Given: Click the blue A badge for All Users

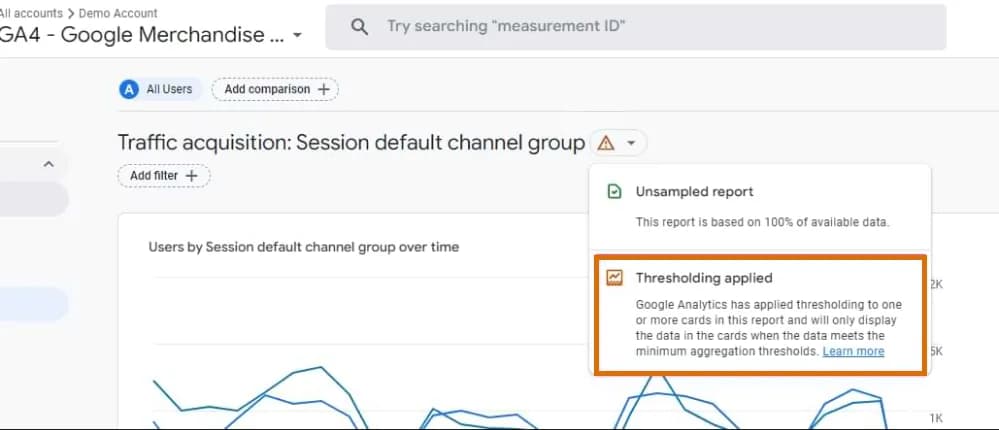Looking at the screenshot, I should [129, 89].
